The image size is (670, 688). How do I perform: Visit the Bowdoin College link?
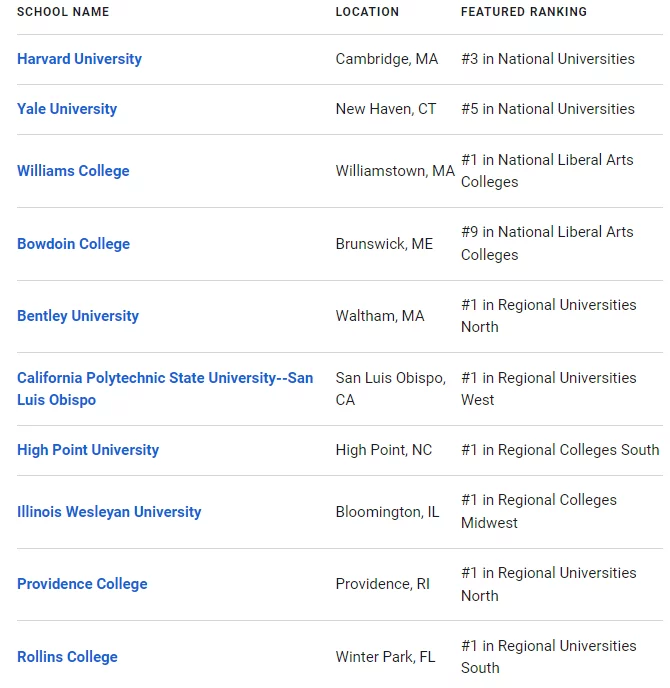pos(73,244)
